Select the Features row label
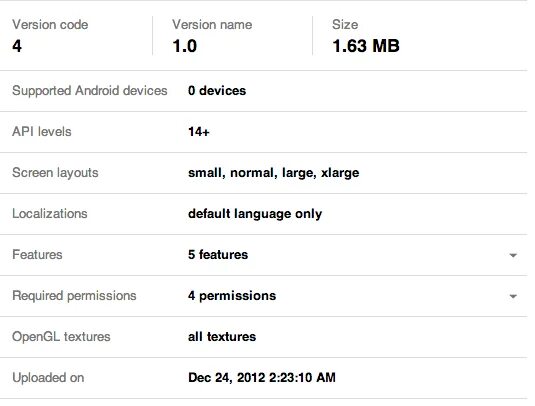 37,255
